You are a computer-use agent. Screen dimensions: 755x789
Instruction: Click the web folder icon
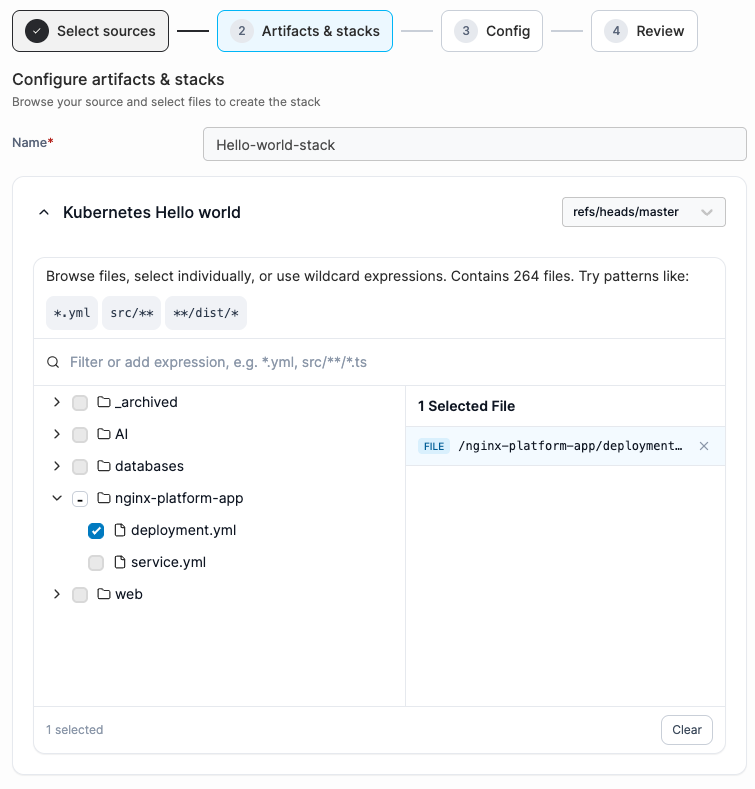pyautogui.click(x=104, y=594)
